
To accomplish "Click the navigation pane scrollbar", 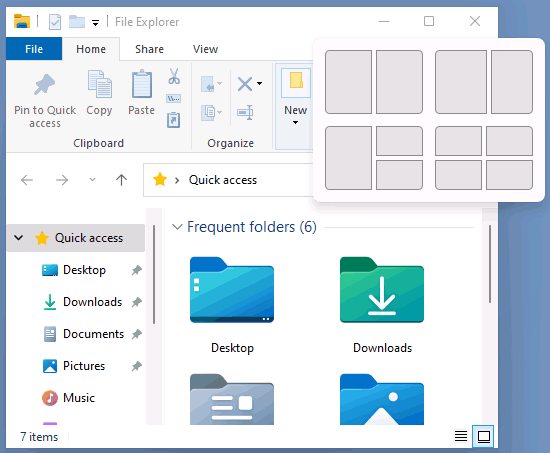I will 154,274.
